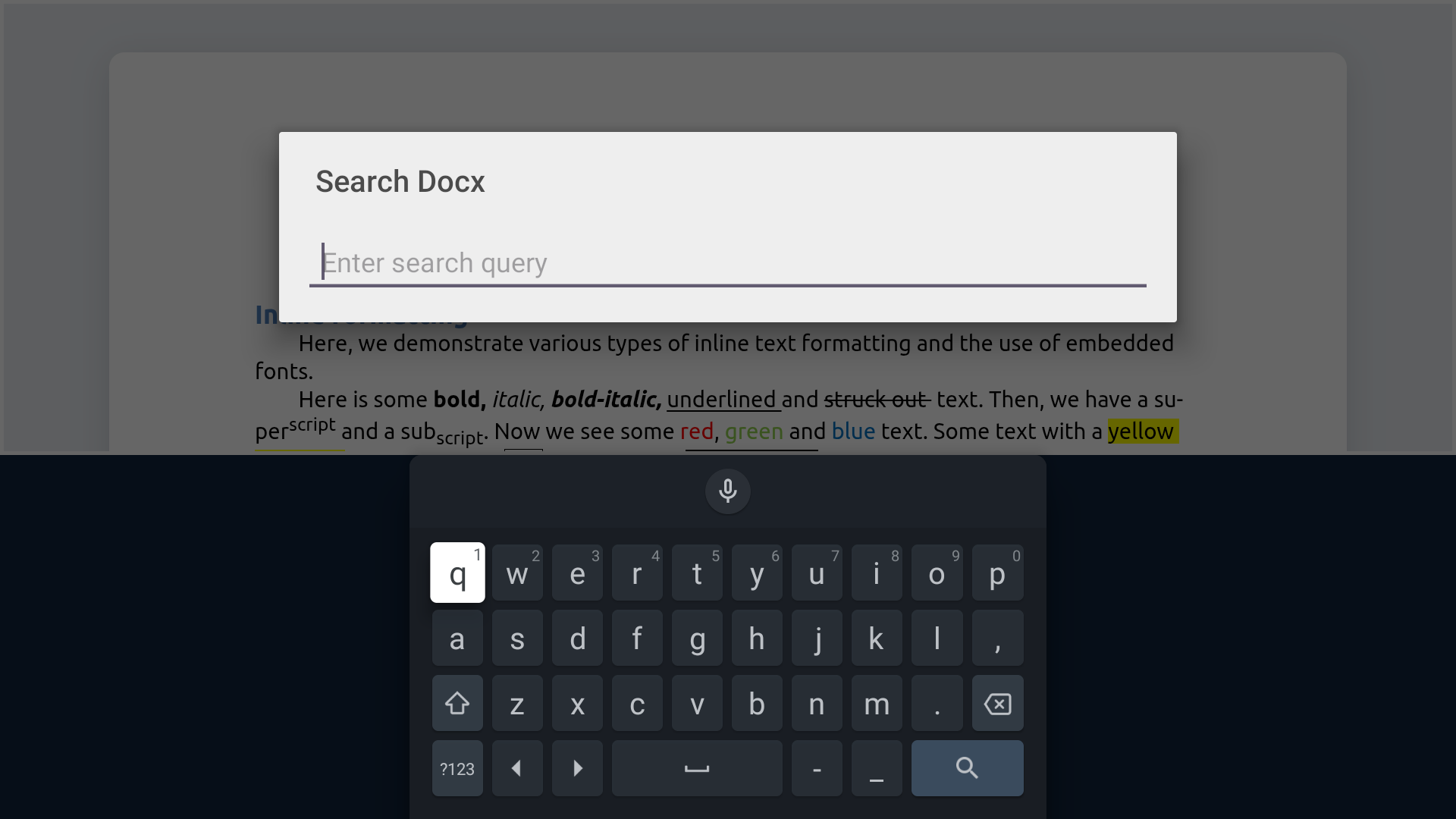Click the Enter search query field
Image resolution: width=1456 pixels, height=819 pixels.
click(726, 262)
